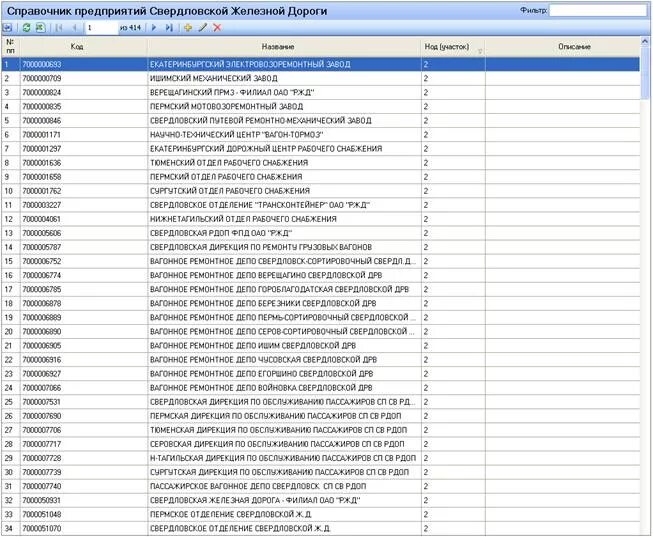This screenshot has height=537, width=653.
Task: Refresh the table with the green arrows icon
Action: 26,28
